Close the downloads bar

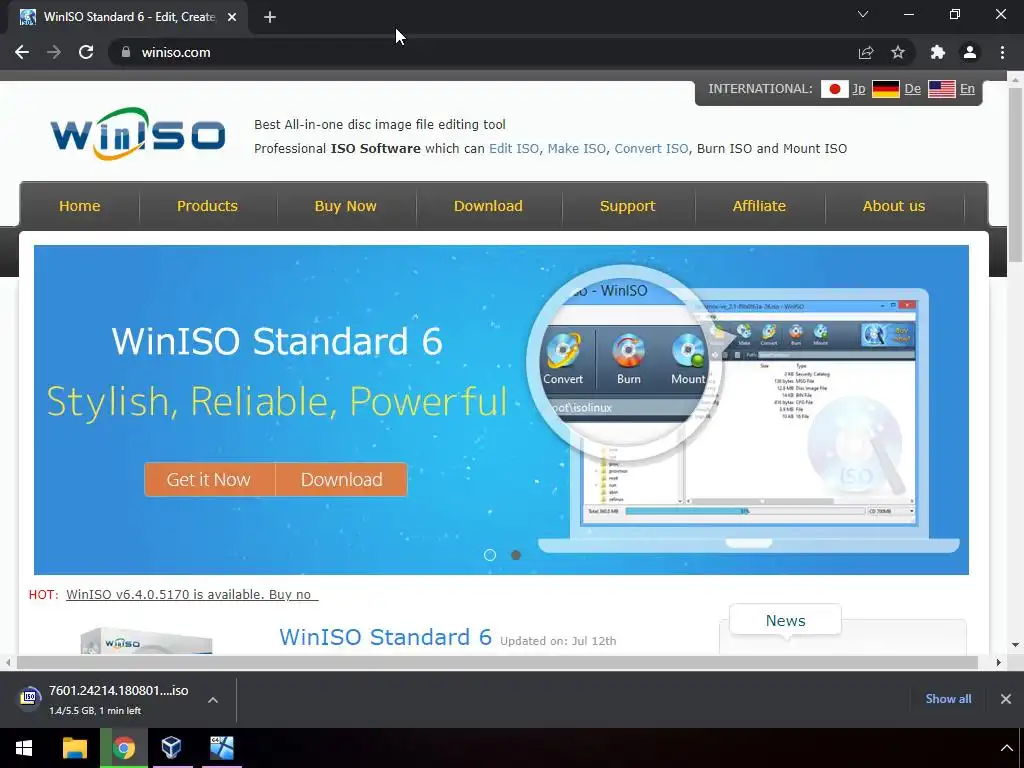click(x=1006, y=699)
